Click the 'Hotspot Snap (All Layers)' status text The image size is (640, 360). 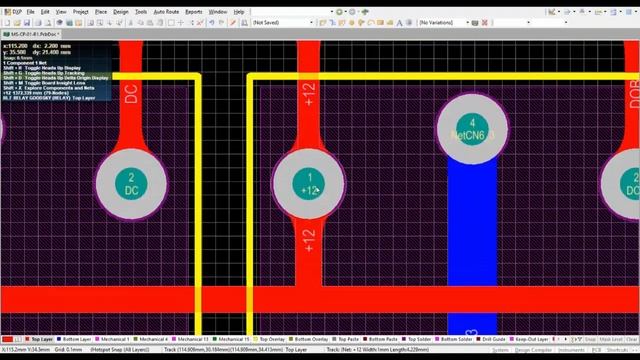[x=120, y=350]
